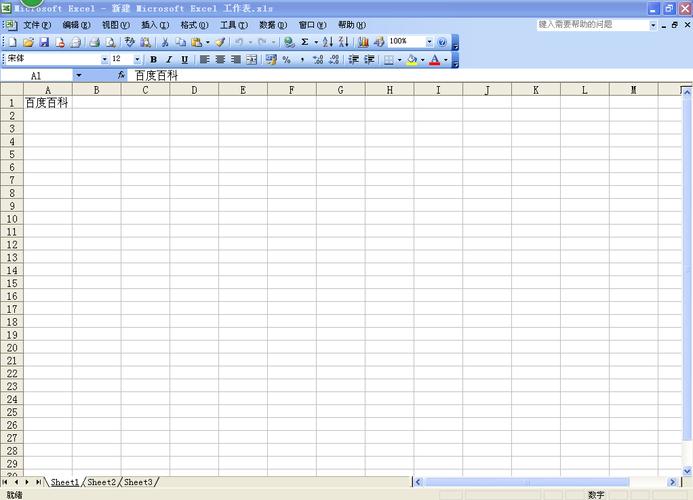Image resolution: width=693 pixels, height=500 pixels.
Task: Open the 插入 (Insert) menu
Action: 155,25
